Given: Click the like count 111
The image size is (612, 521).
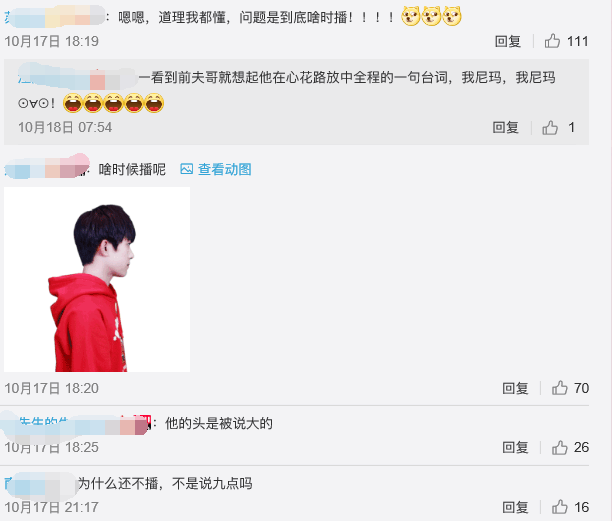Looking at the screenshot, I should pos(577,41).
